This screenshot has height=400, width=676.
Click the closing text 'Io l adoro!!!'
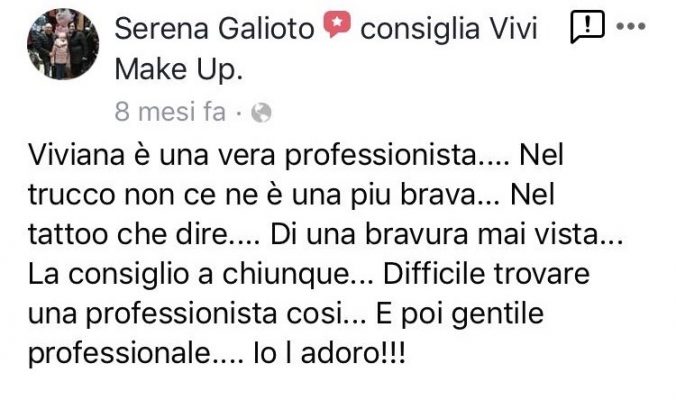click(329, 353)
